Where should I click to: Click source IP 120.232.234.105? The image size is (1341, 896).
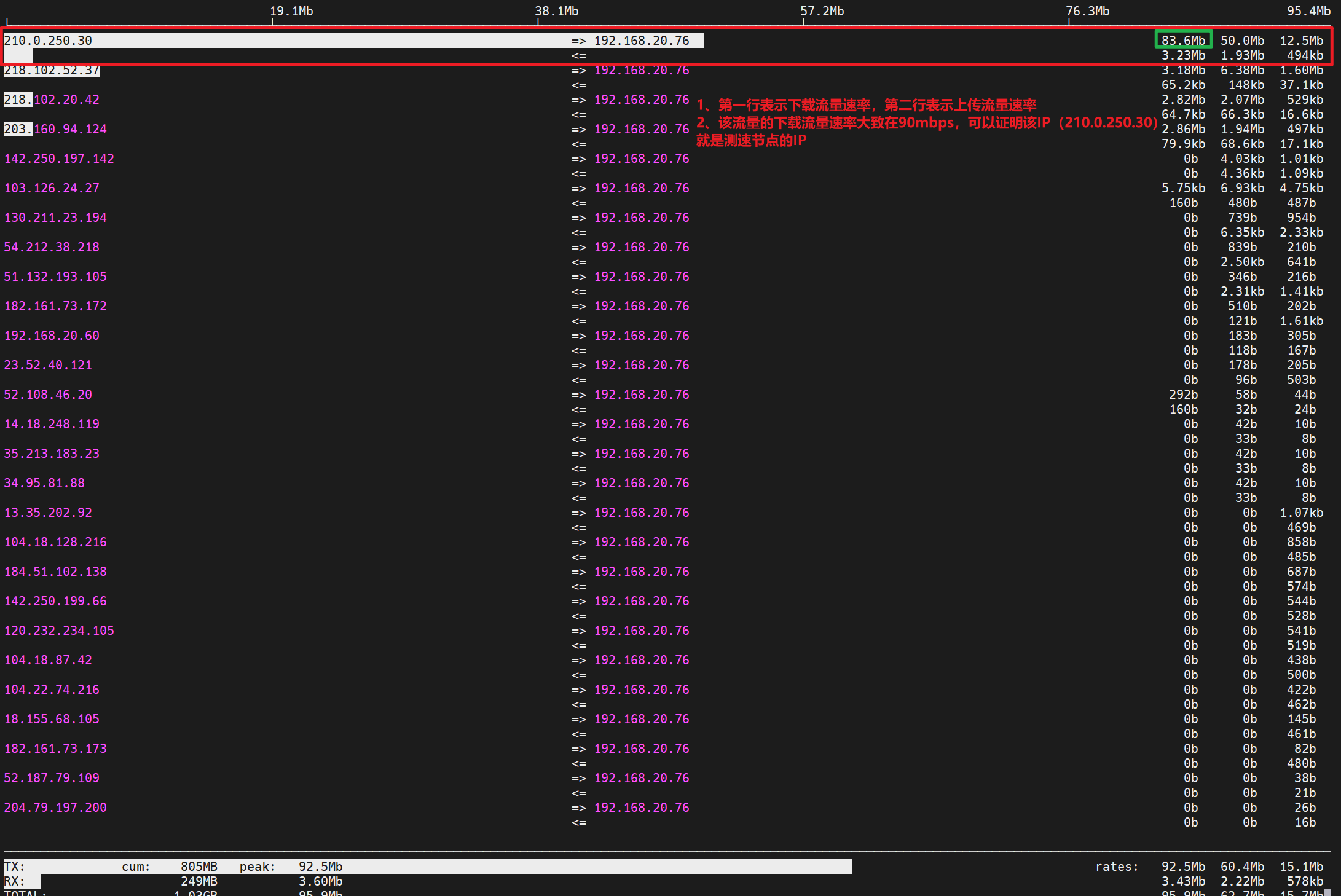tap(59, 631)
